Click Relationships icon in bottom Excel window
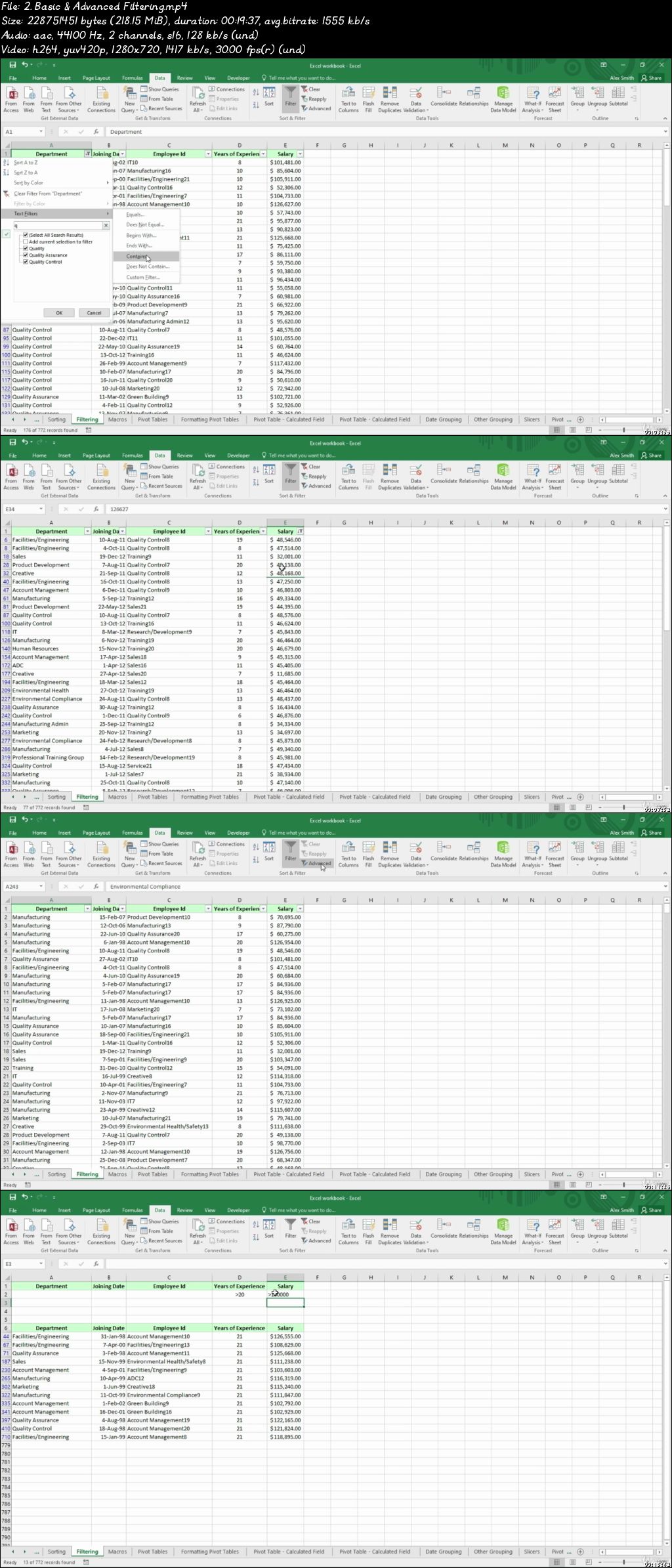 474,1228
